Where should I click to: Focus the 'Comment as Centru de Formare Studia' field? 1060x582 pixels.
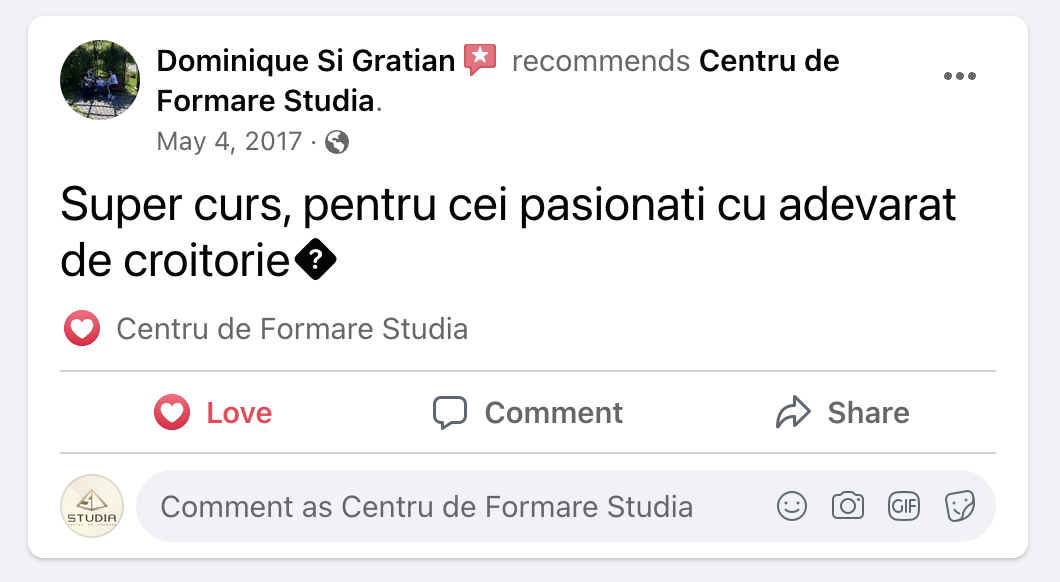427,507
